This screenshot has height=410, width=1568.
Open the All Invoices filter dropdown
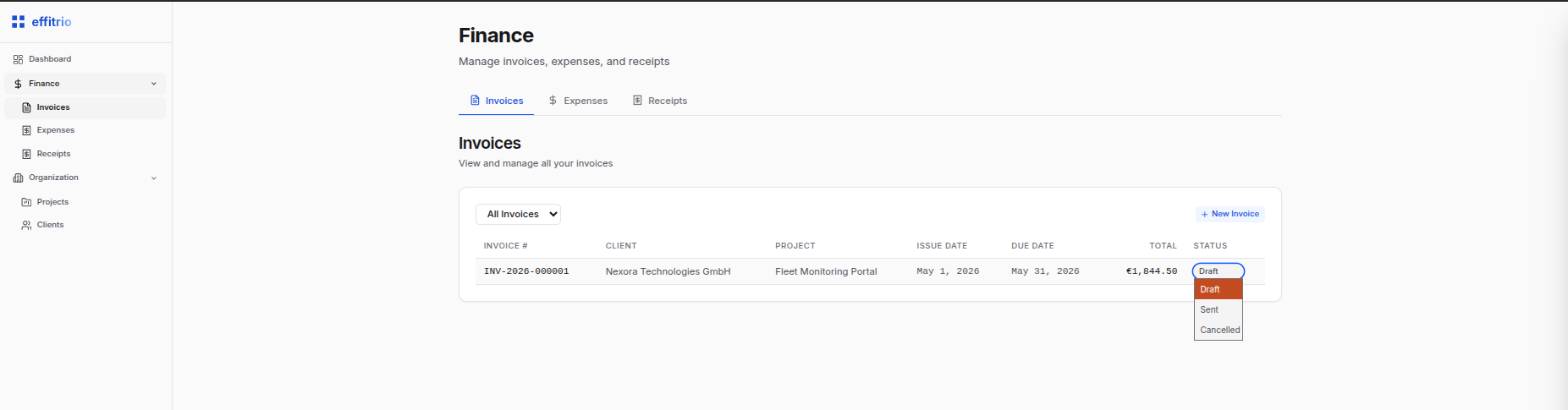coord(518,215)
